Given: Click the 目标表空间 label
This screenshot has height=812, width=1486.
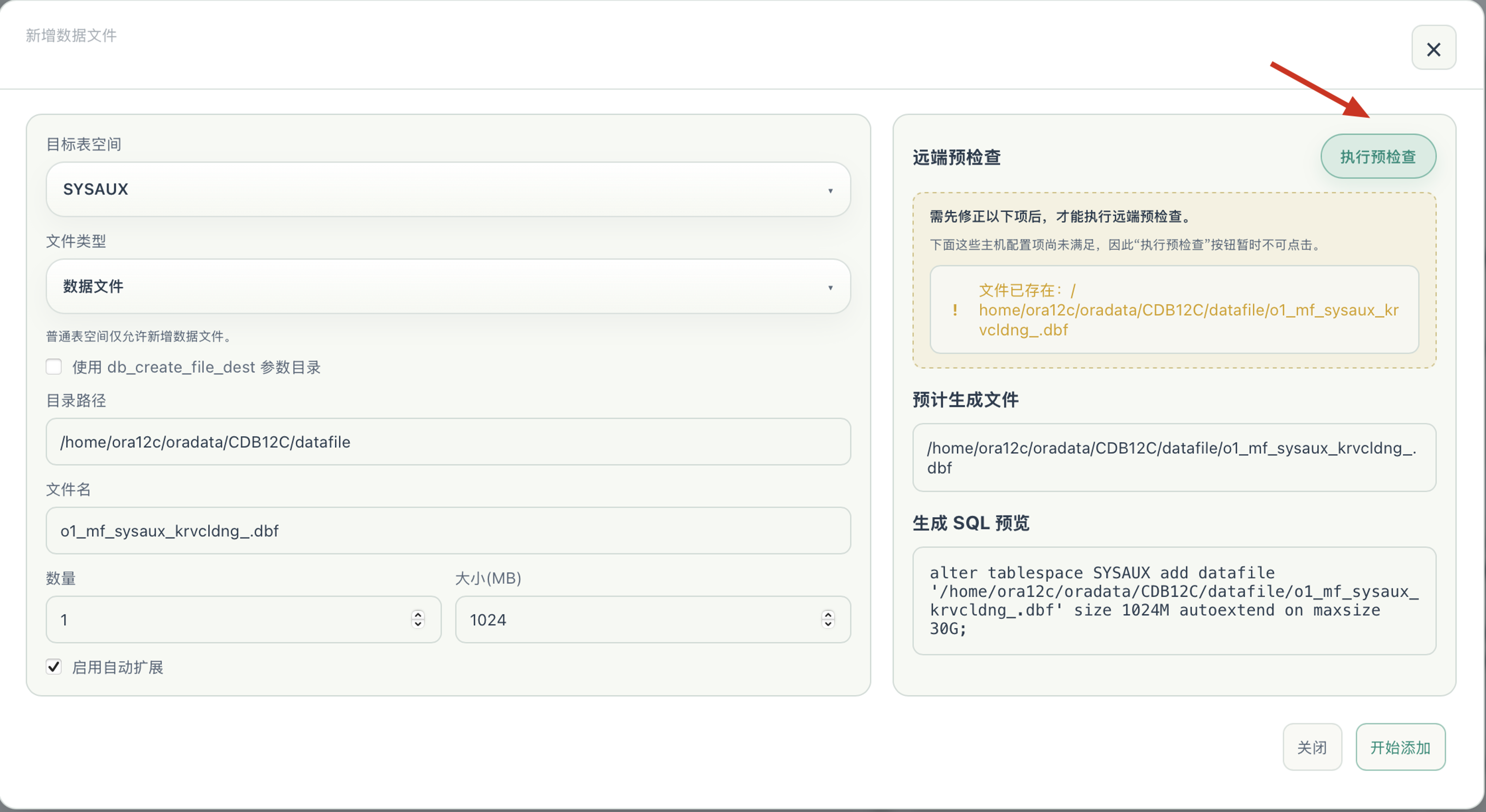Looking at the screenshot, I should (x=84, y=144).
